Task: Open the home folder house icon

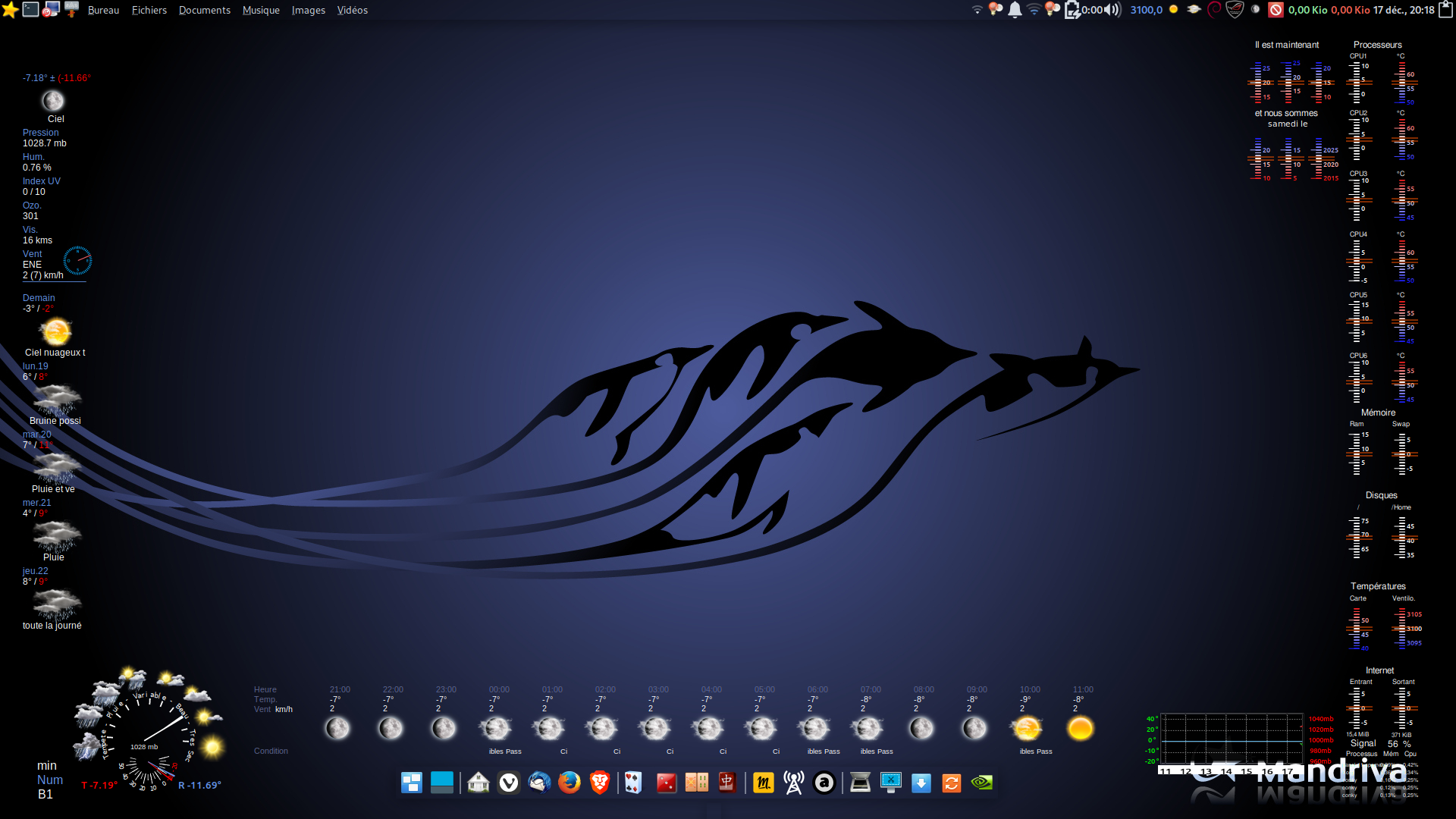Action: 479,782
